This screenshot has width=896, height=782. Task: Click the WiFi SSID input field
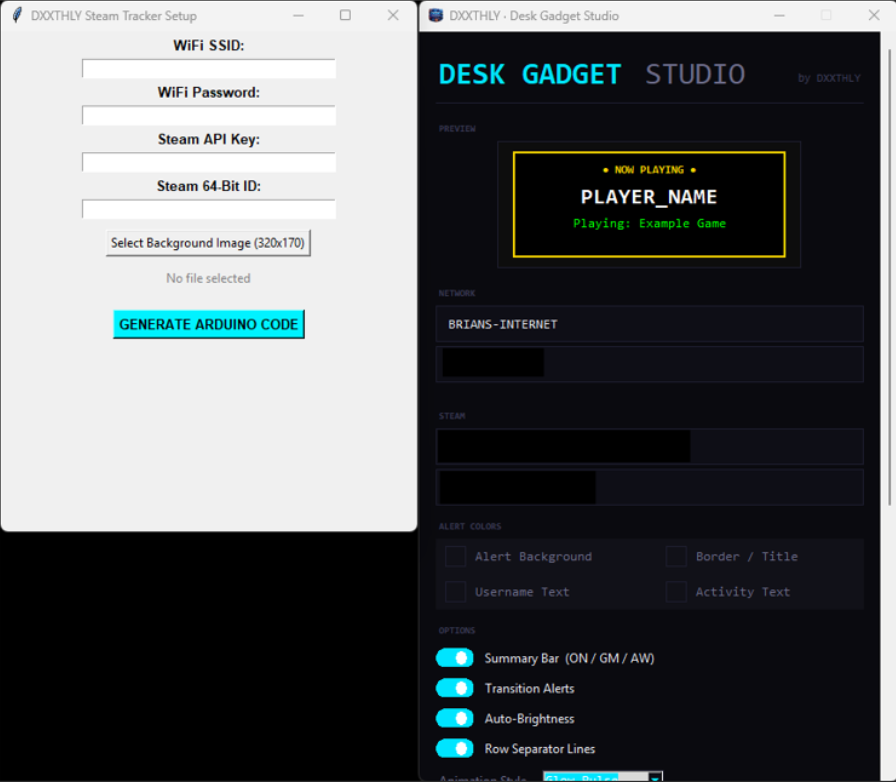pos(209,69)
